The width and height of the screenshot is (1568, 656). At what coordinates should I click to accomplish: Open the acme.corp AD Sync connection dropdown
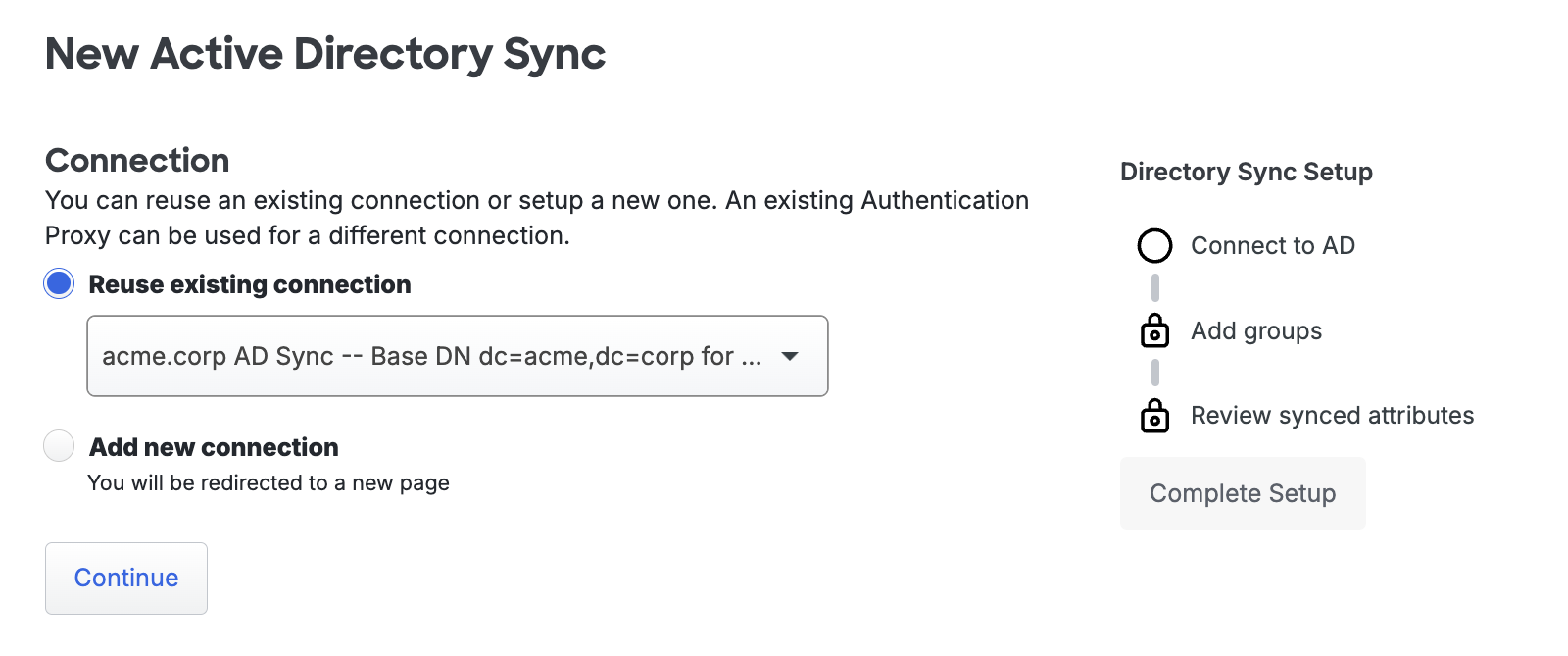tap(457, 356)
